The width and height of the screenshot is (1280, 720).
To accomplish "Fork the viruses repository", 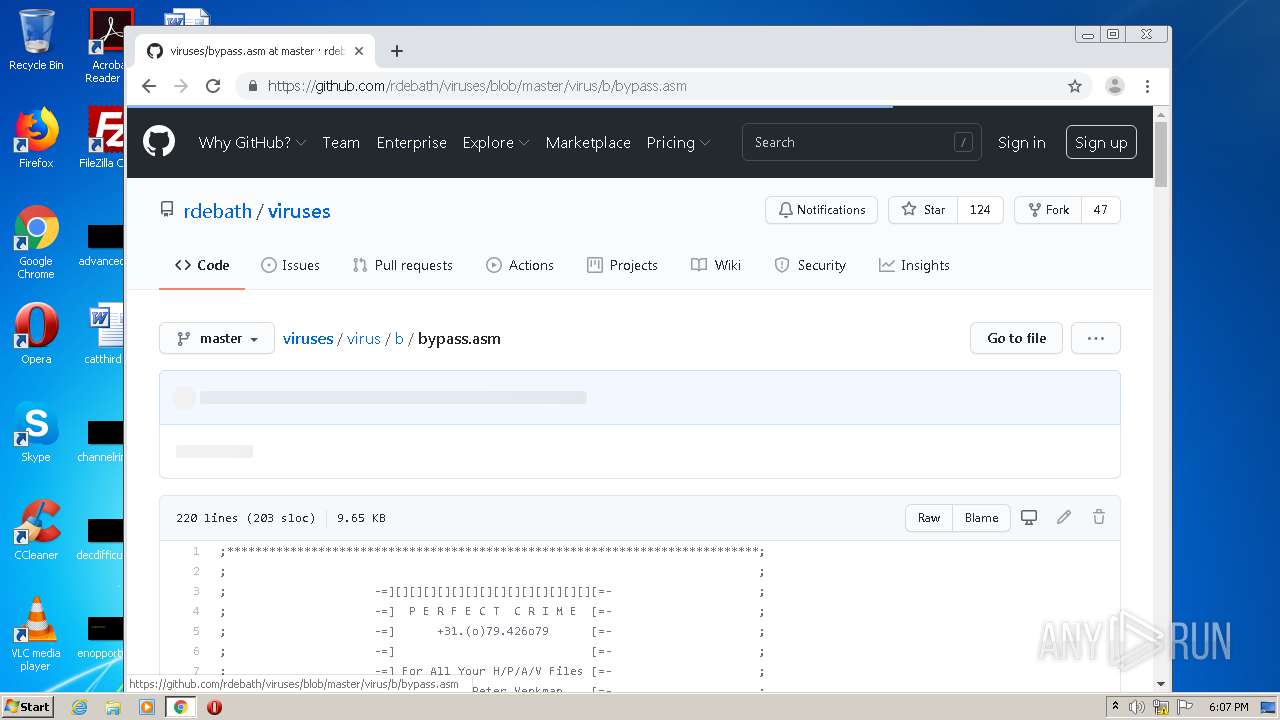I will tap(1047, 210).
